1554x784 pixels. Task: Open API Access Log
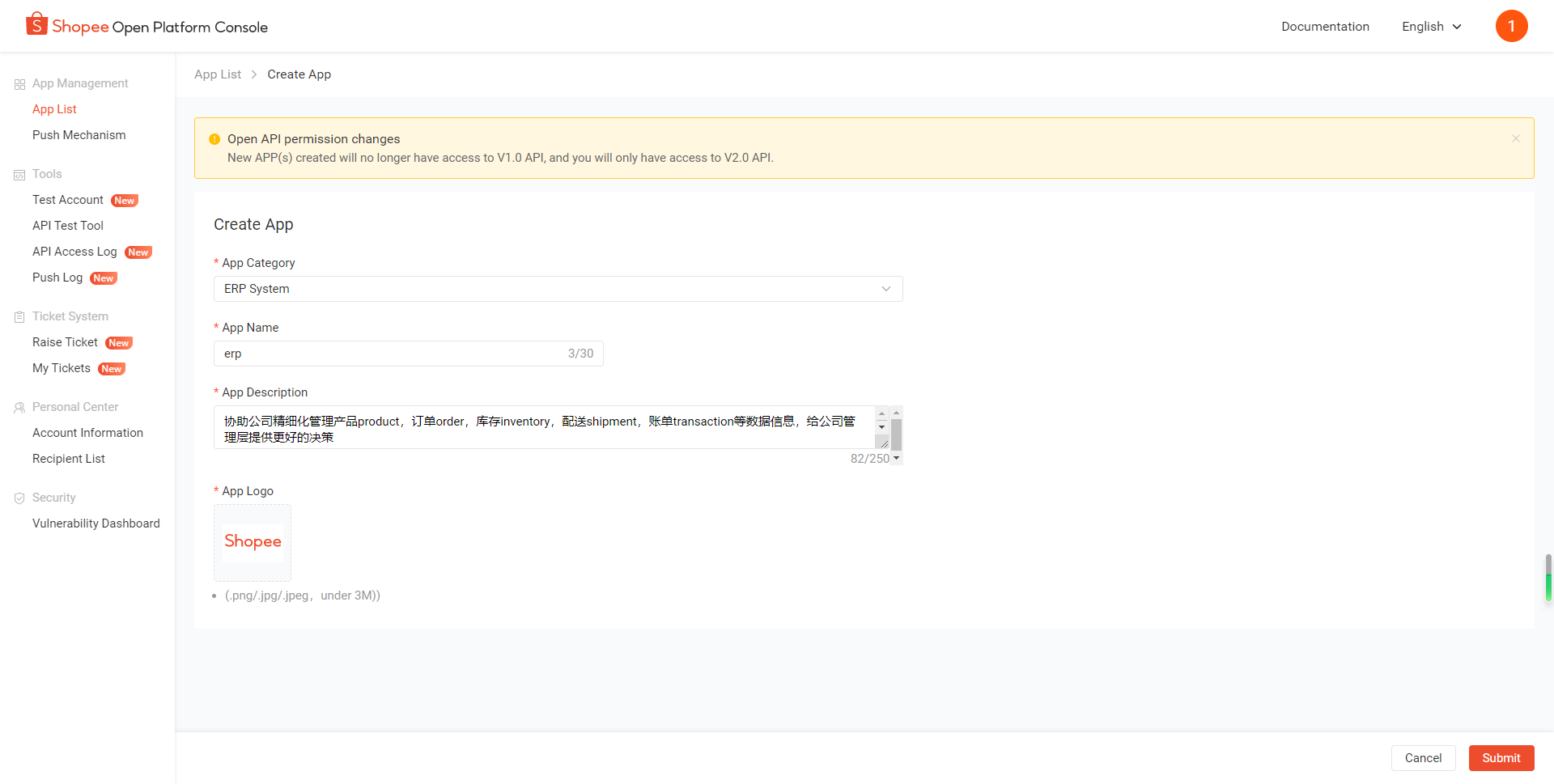click(74, 252)
